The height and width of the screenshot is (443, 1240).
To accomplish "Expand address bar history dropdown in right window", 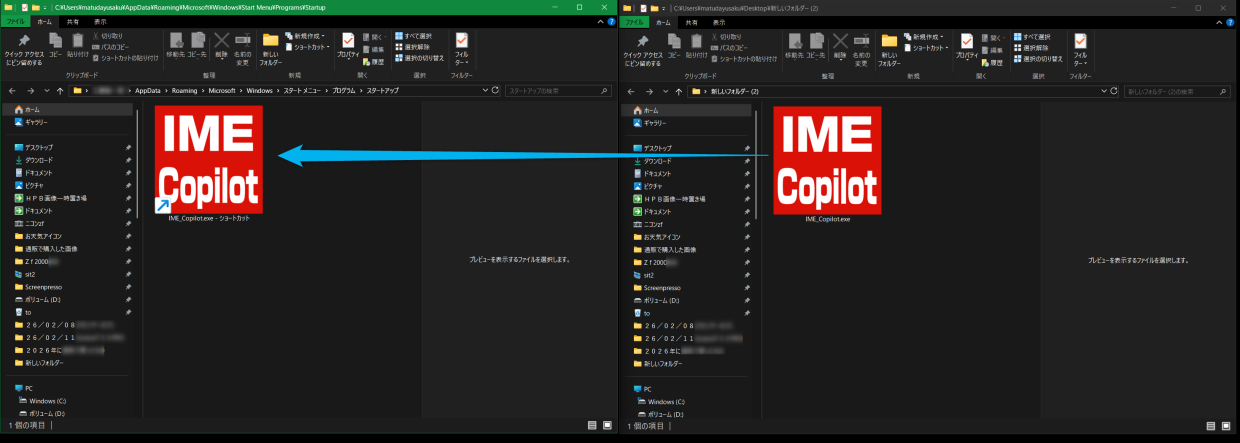I will pyautogui.click(x=1103, y=90).
